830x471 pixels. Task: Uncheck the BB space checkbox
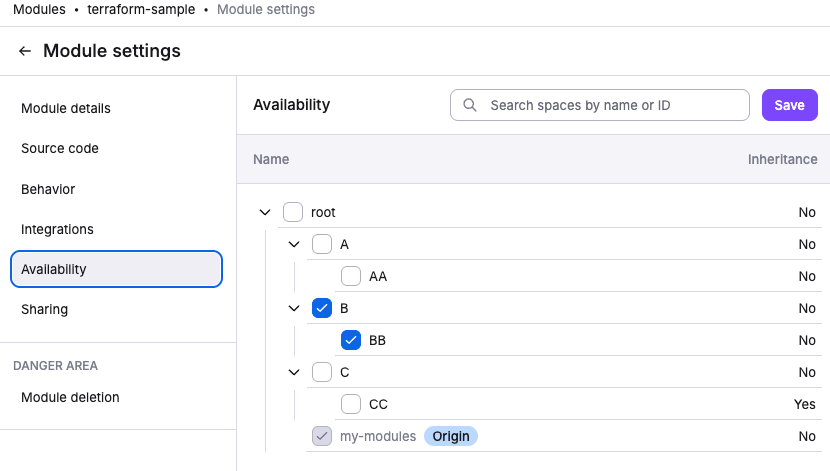(x=351, y=340)
